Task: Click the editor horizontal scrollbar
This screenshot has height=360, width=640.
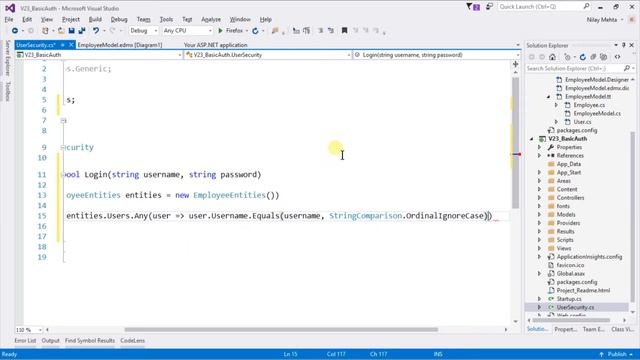Action: pos(281,329)
